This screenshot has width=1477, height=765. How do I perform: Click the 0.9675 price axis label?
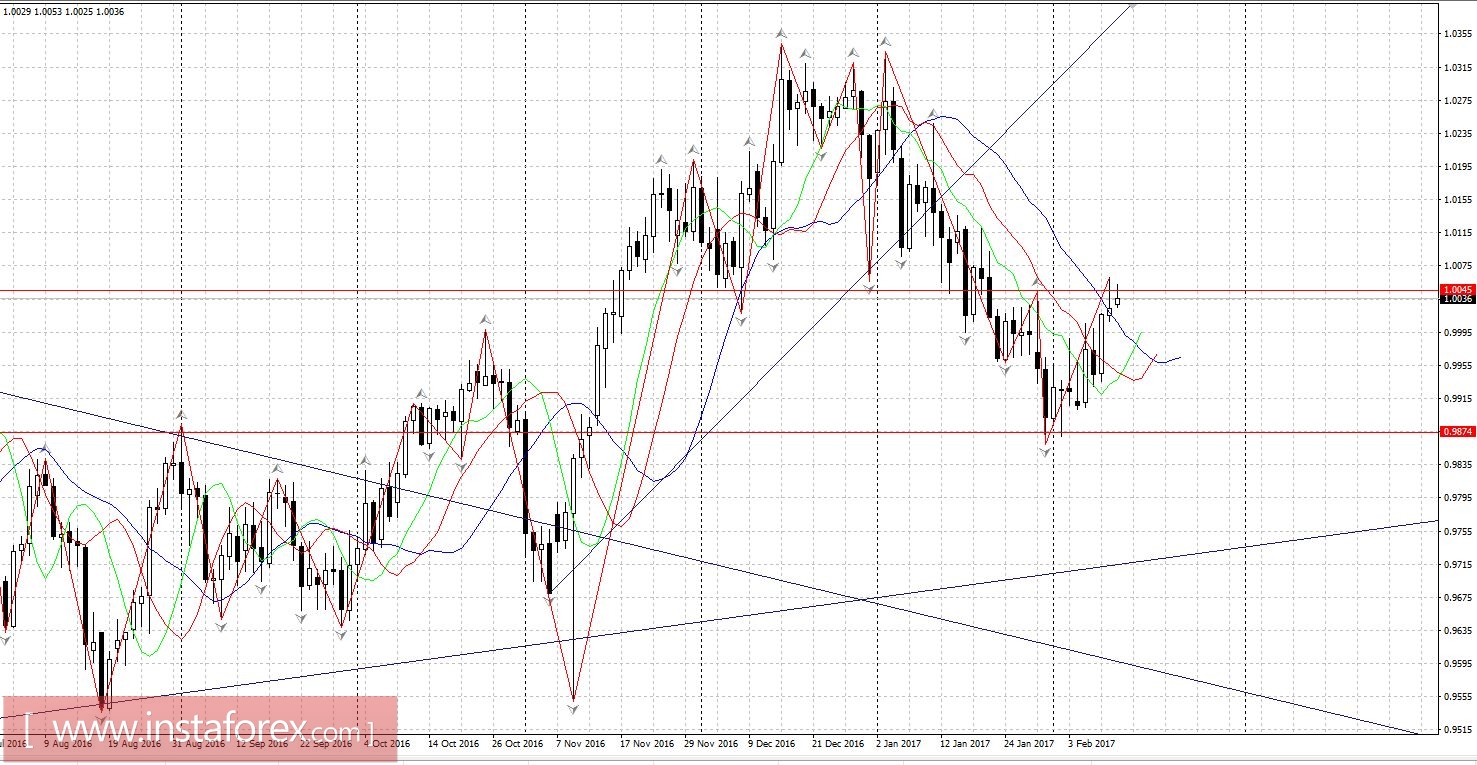tap(1457, 598)
